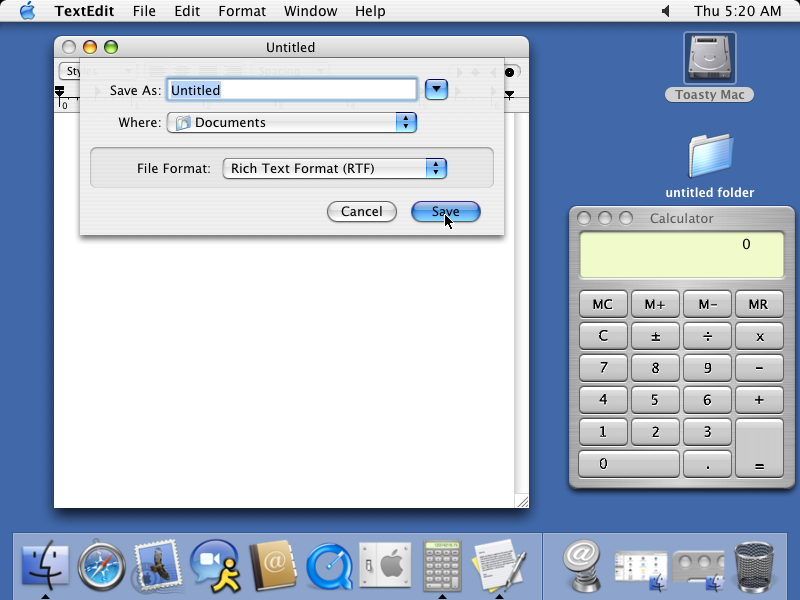Viewport: 800px width, 600px height.
Task: Open the Format menu
Action: click(x=242, y=11)
